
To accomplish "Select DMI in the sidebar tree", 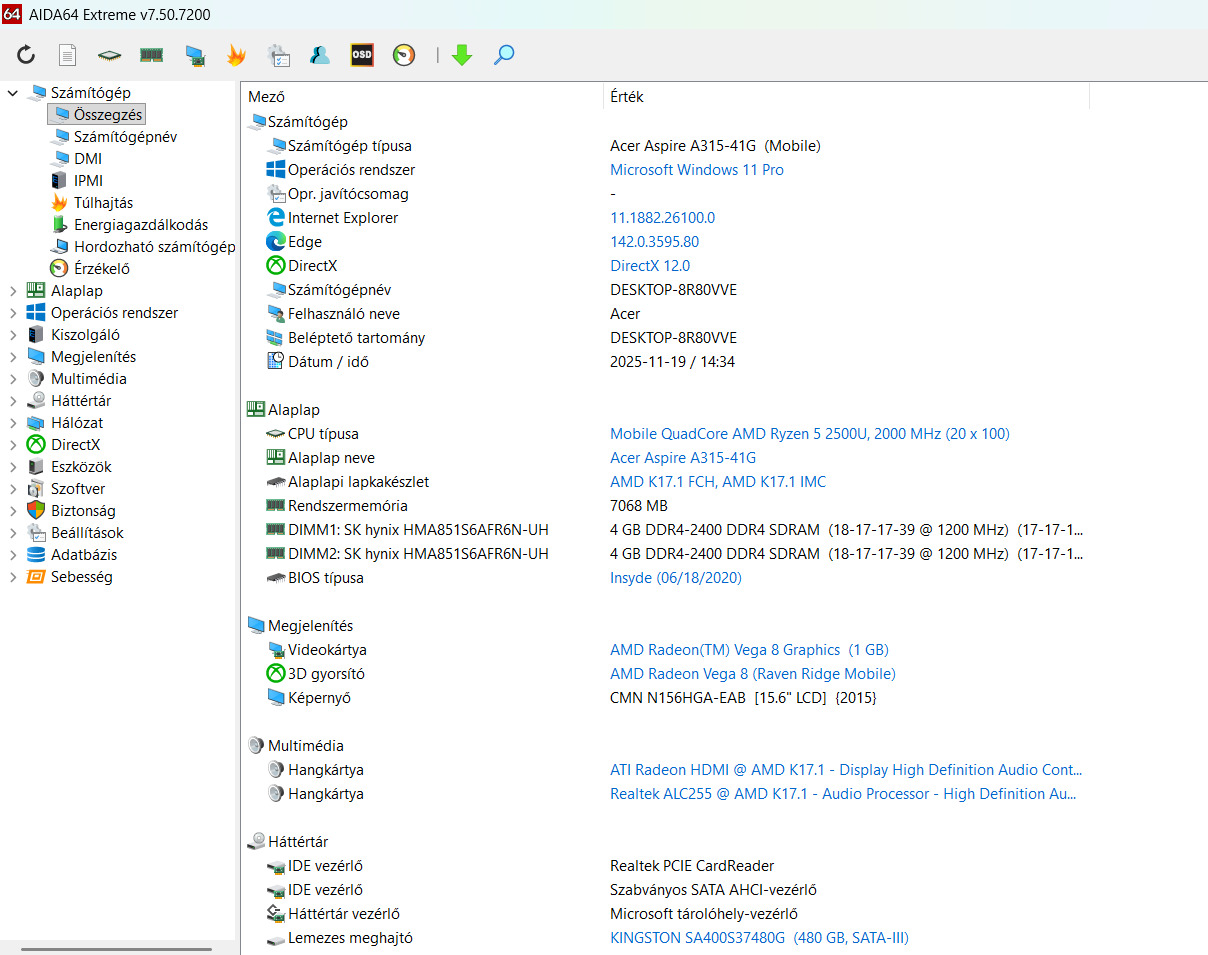I will click(87, 159).
